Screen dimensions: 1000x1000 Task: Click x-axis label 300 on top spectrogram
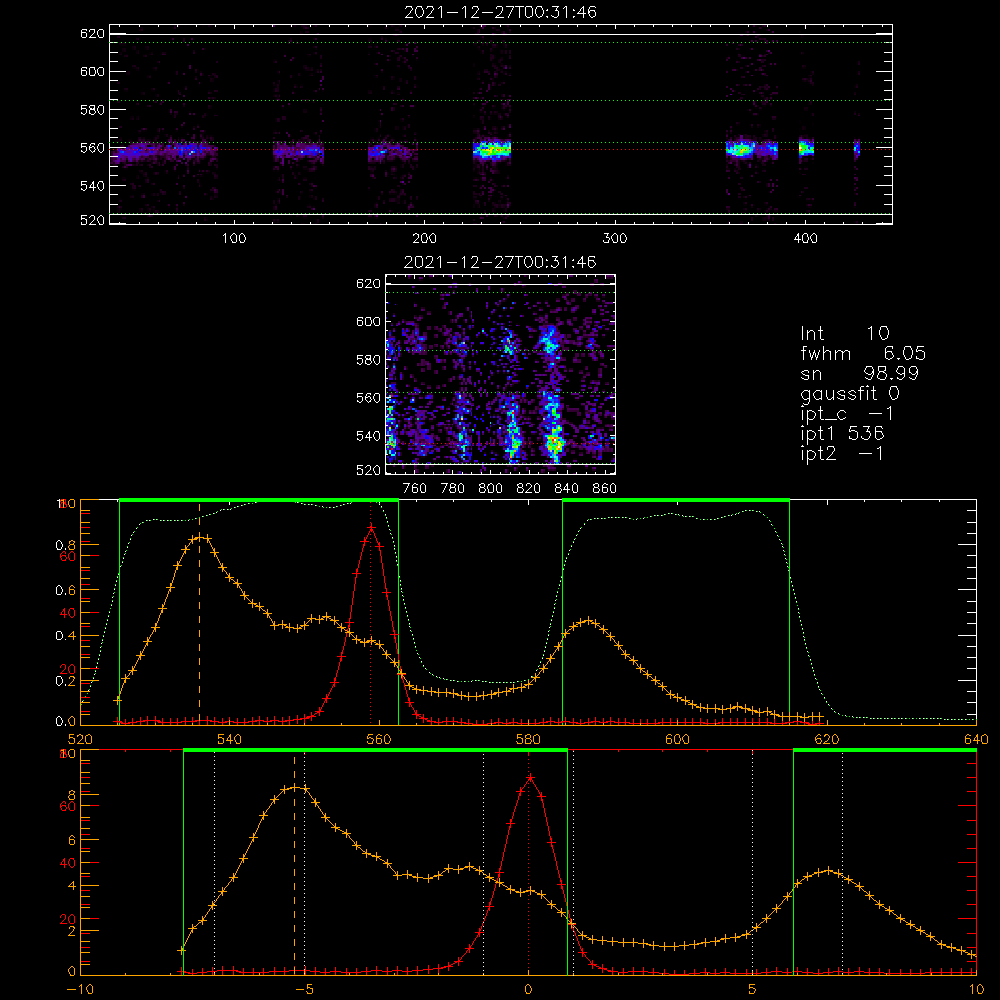[x=615, y=239]
